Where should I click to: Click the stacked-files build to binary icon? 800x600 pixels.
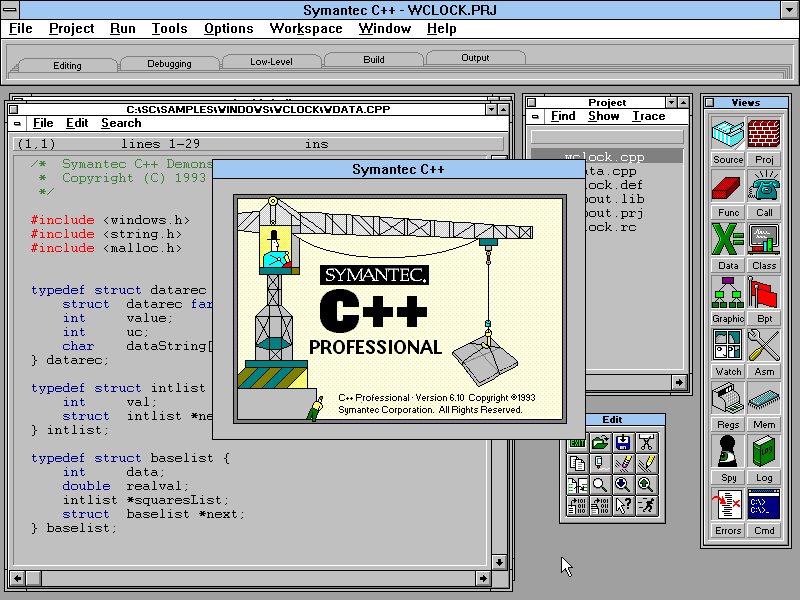[x=600, y=506]
